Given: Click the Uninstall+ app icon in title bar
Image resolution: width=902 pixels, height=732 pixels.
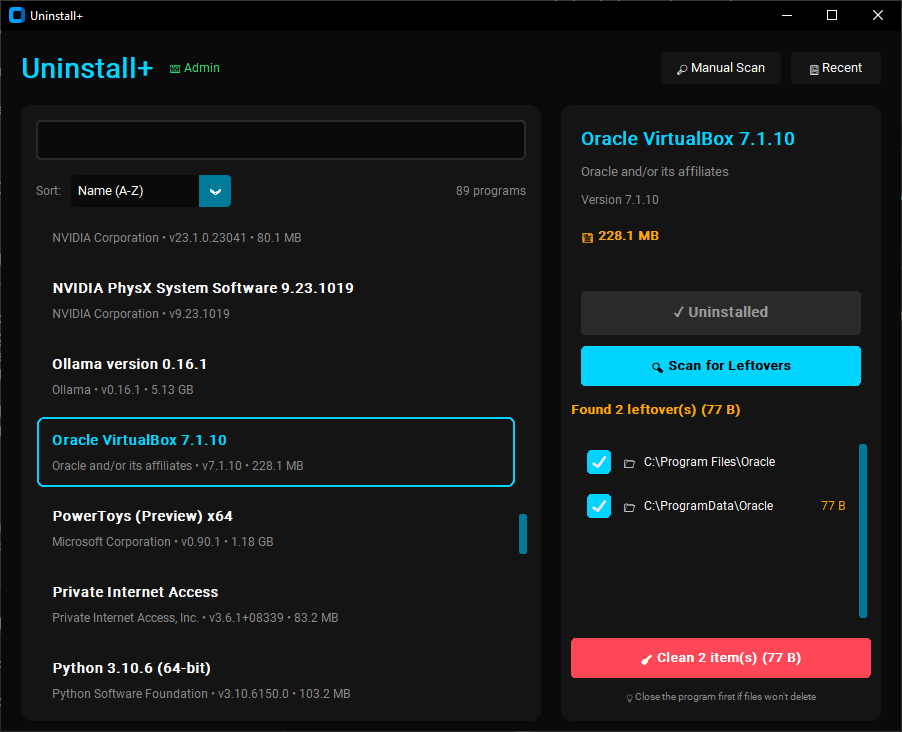Looking at the screenshot, I should (17, 16).
